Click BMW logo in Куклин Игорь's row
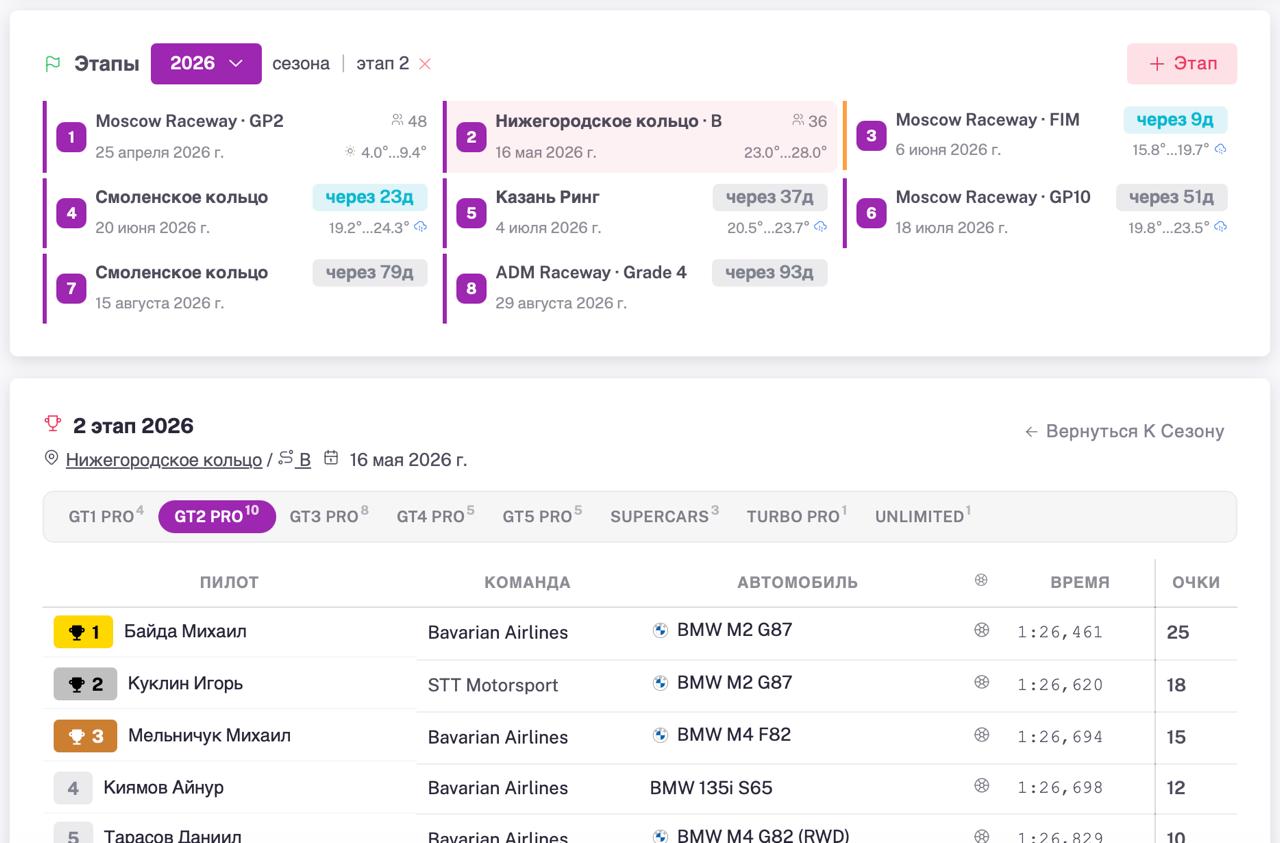The width and height of the screenshot is (1280, 843). coord(660,683)
